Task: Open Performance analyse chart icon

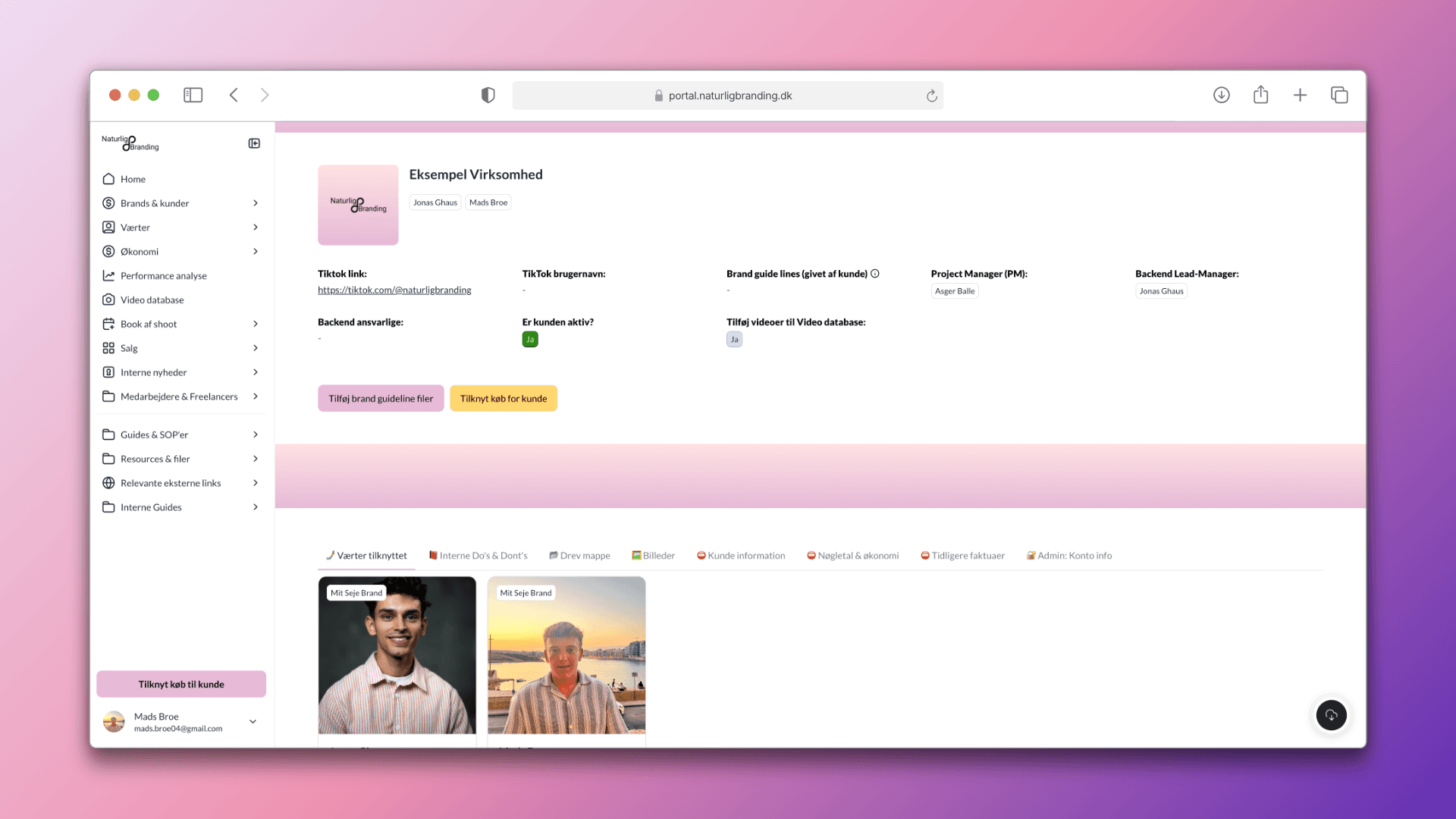Action: [x=108, y=276]
